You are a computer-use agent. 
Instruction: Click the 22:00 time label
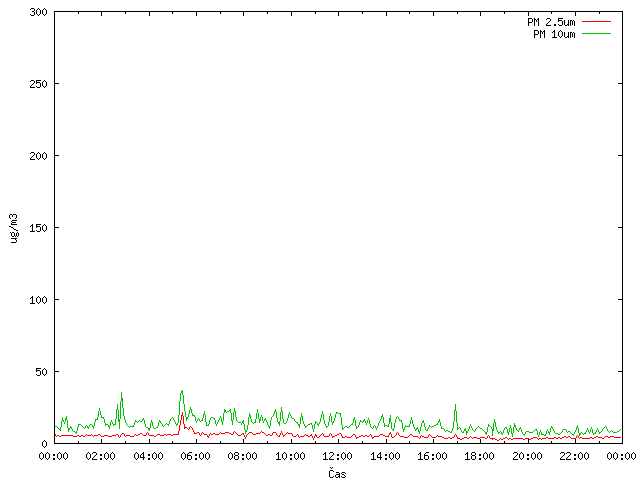click(x=574, y=456)
